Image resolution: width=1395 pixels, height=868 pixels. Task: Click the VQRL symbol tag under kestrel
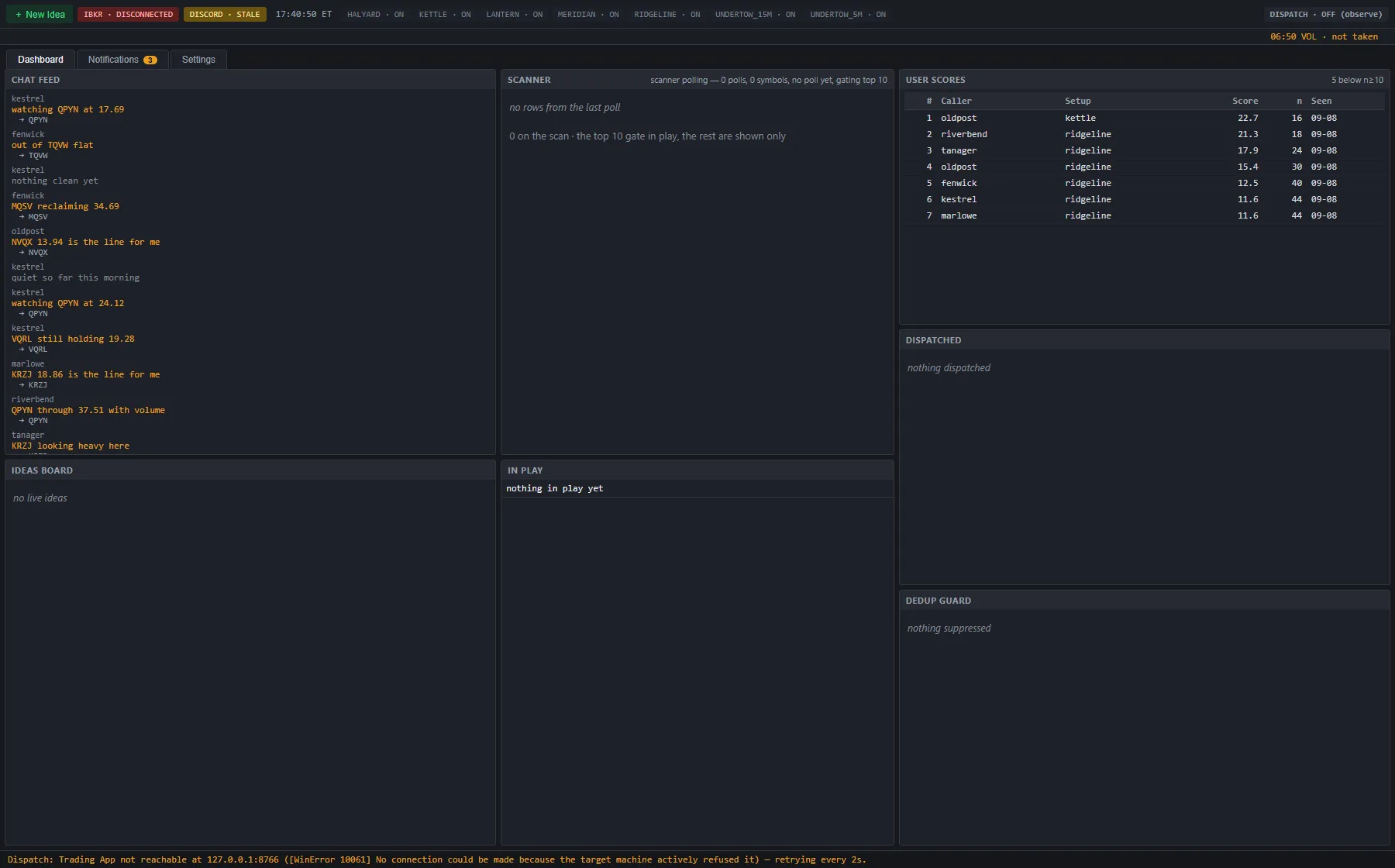pyautogui.click(x=38, y=350)
